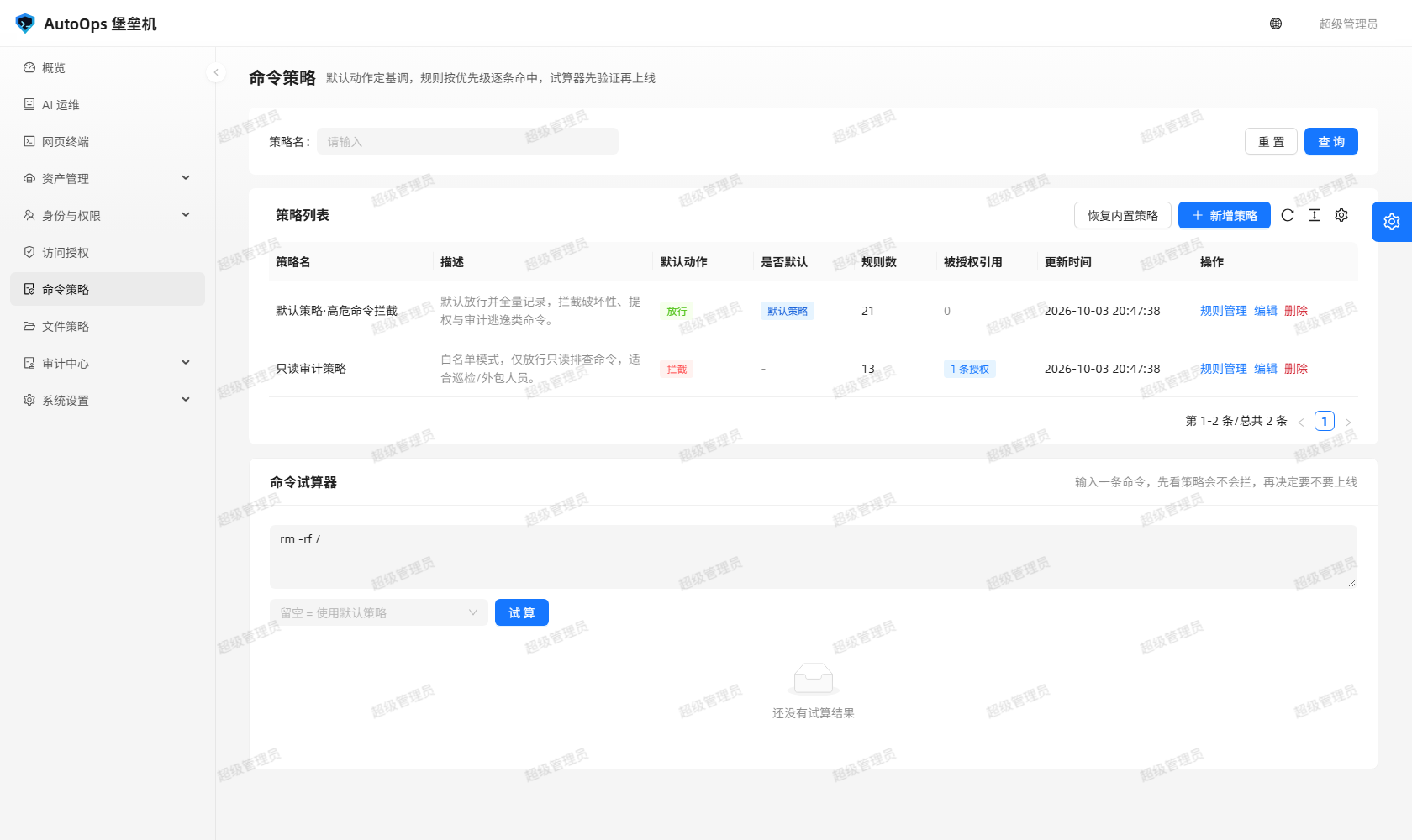Click the 网页终端 terminal icon
This screenshot has width=1412, height=840.
tap(29, 141)
